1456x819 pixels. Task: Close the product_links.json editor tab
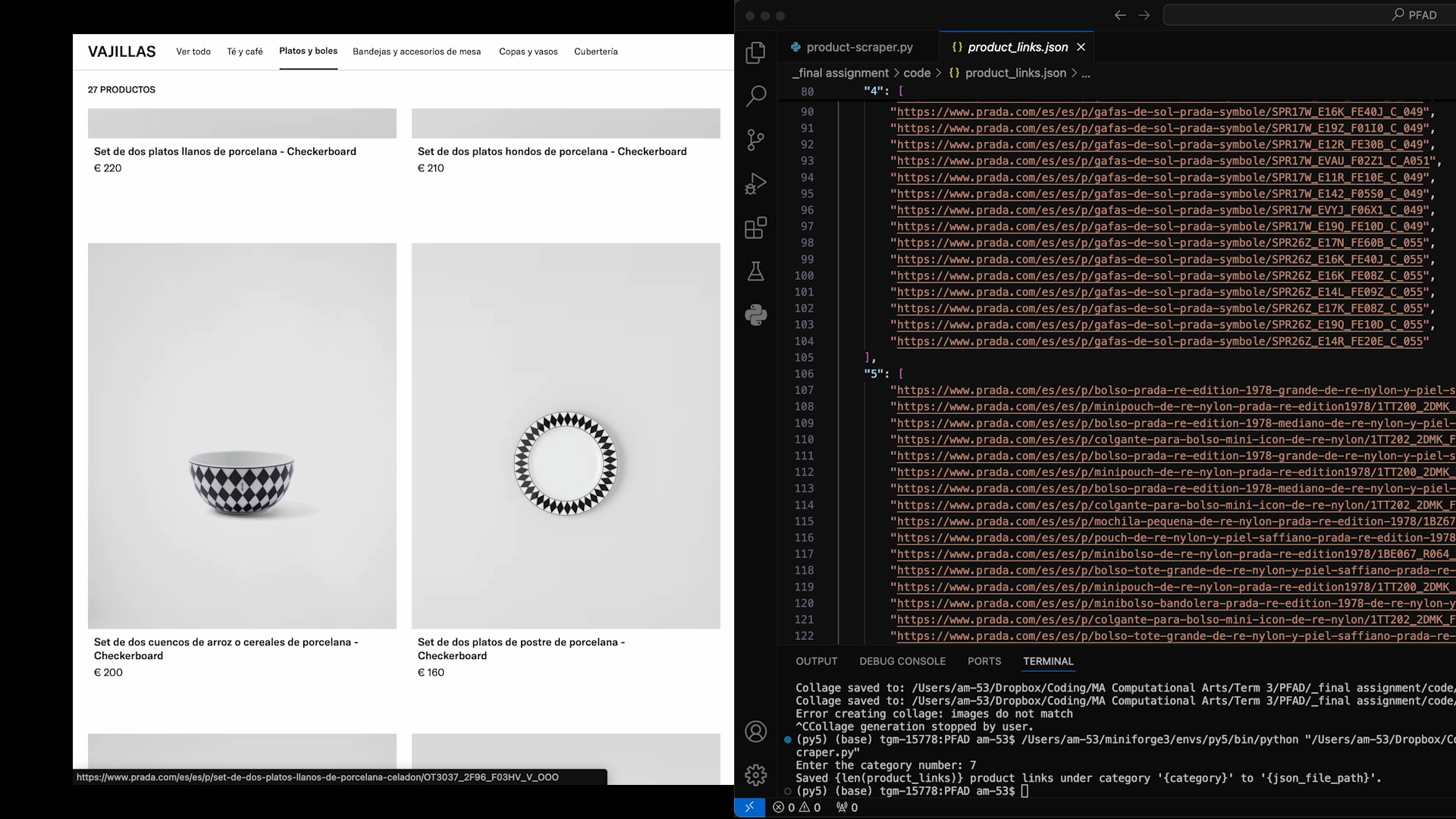(x=1081, y=47)
